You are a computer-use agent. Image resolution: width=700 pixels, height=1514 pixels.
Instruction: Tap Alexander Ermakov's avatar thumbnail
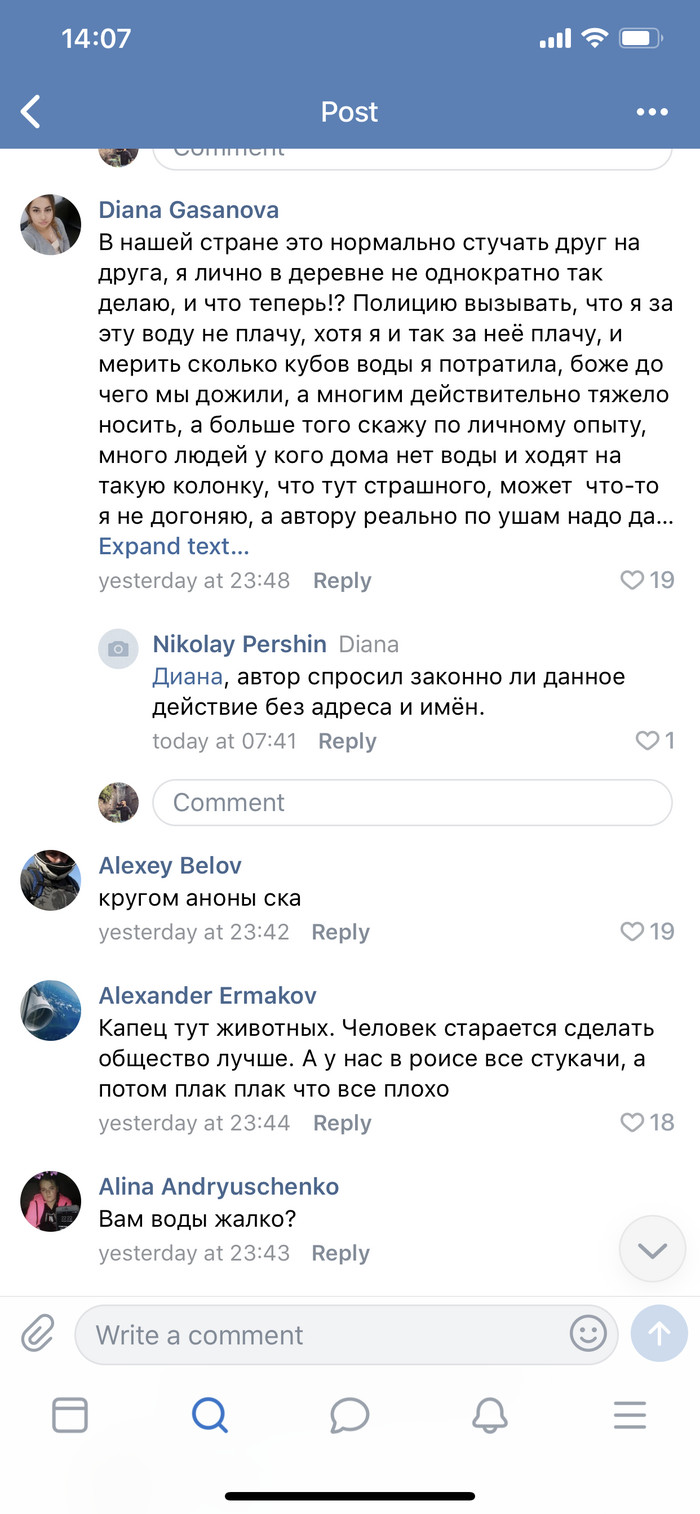click(x=51, y=1011)
